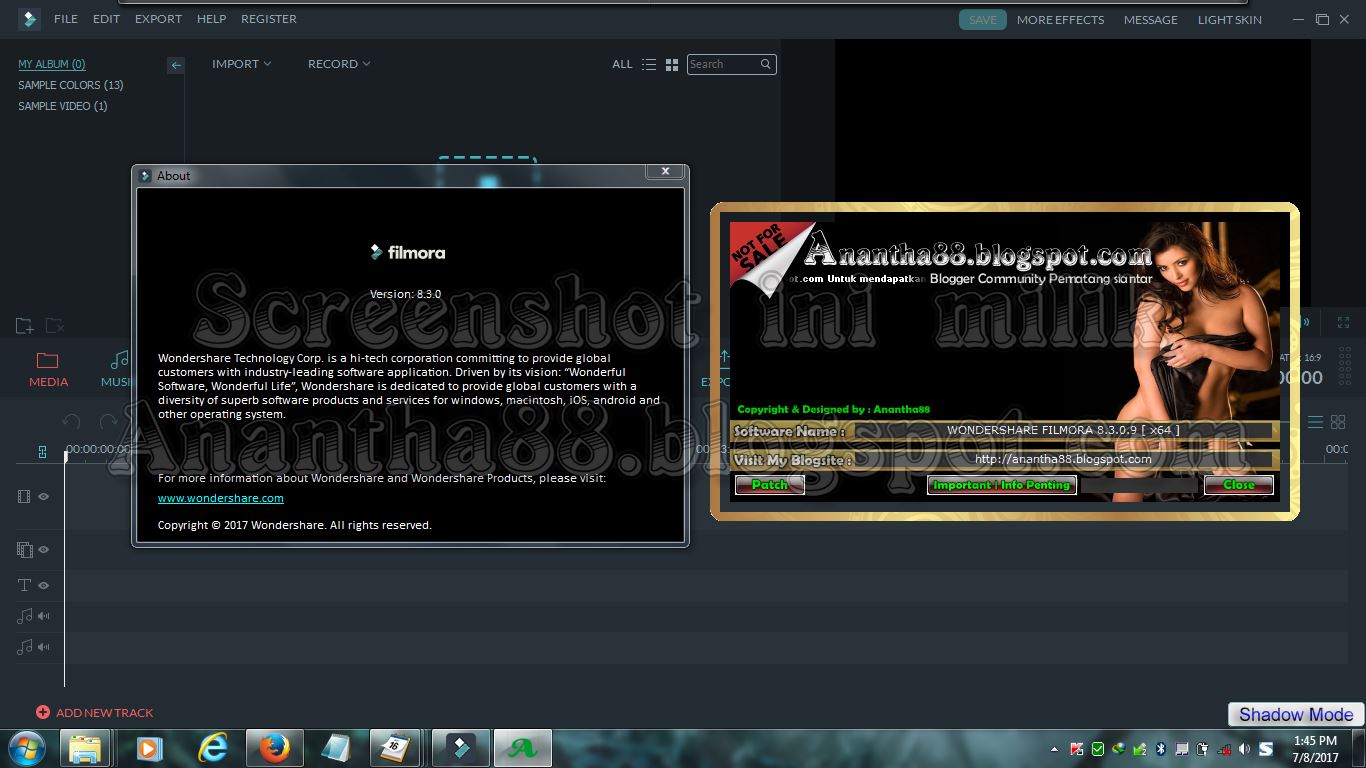Image resolution: width=1366 pixels, height=768 pixels.
Task: Show hidden system tray icons
Action: tap(1054, 749)
